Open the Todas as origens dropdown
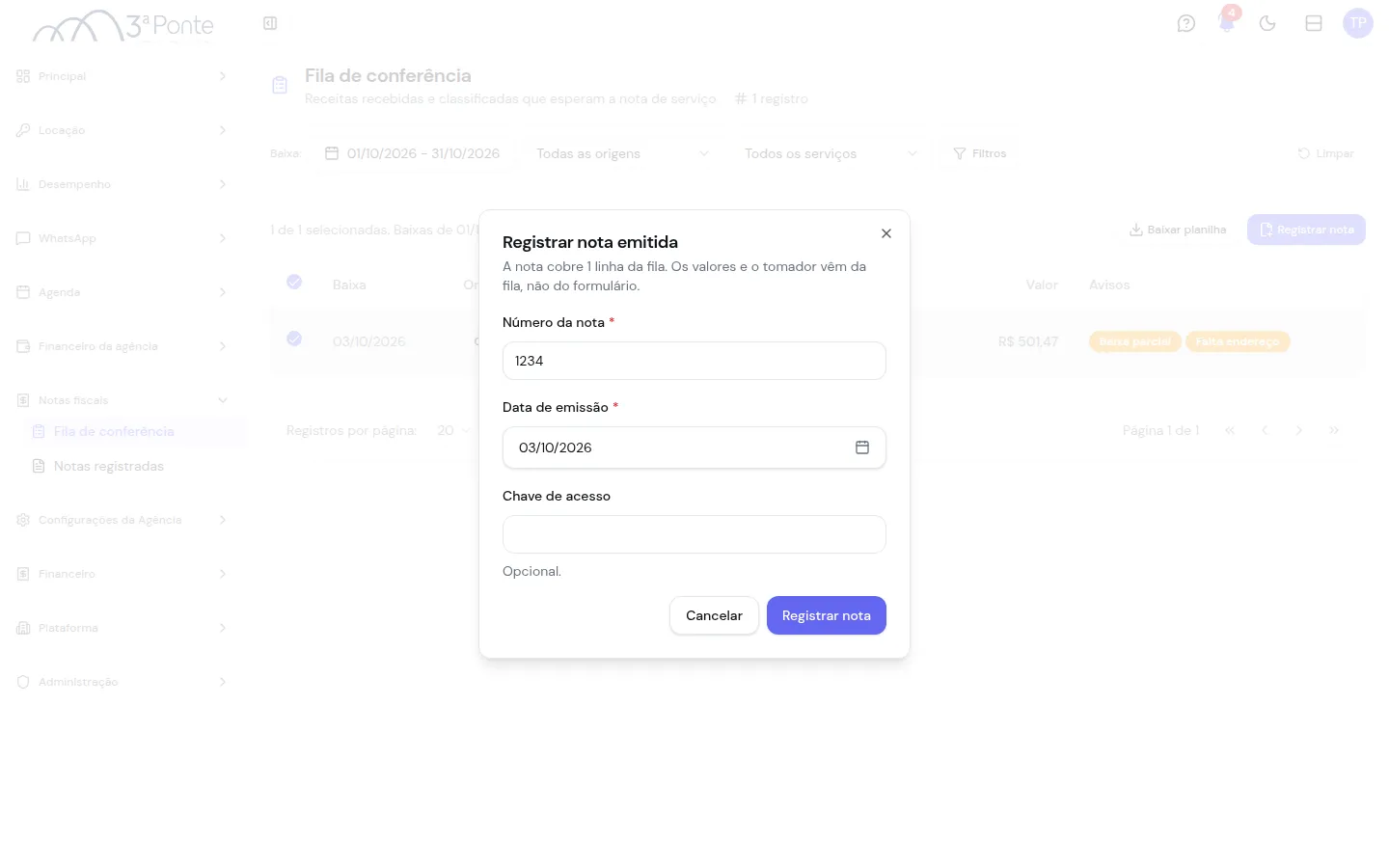This screenshot has width=1389, height=868. [622, 153]
